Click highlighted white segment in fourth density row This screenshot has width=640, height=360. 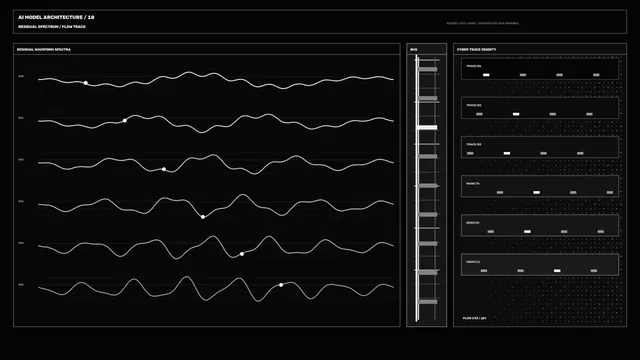click(537, 192)
